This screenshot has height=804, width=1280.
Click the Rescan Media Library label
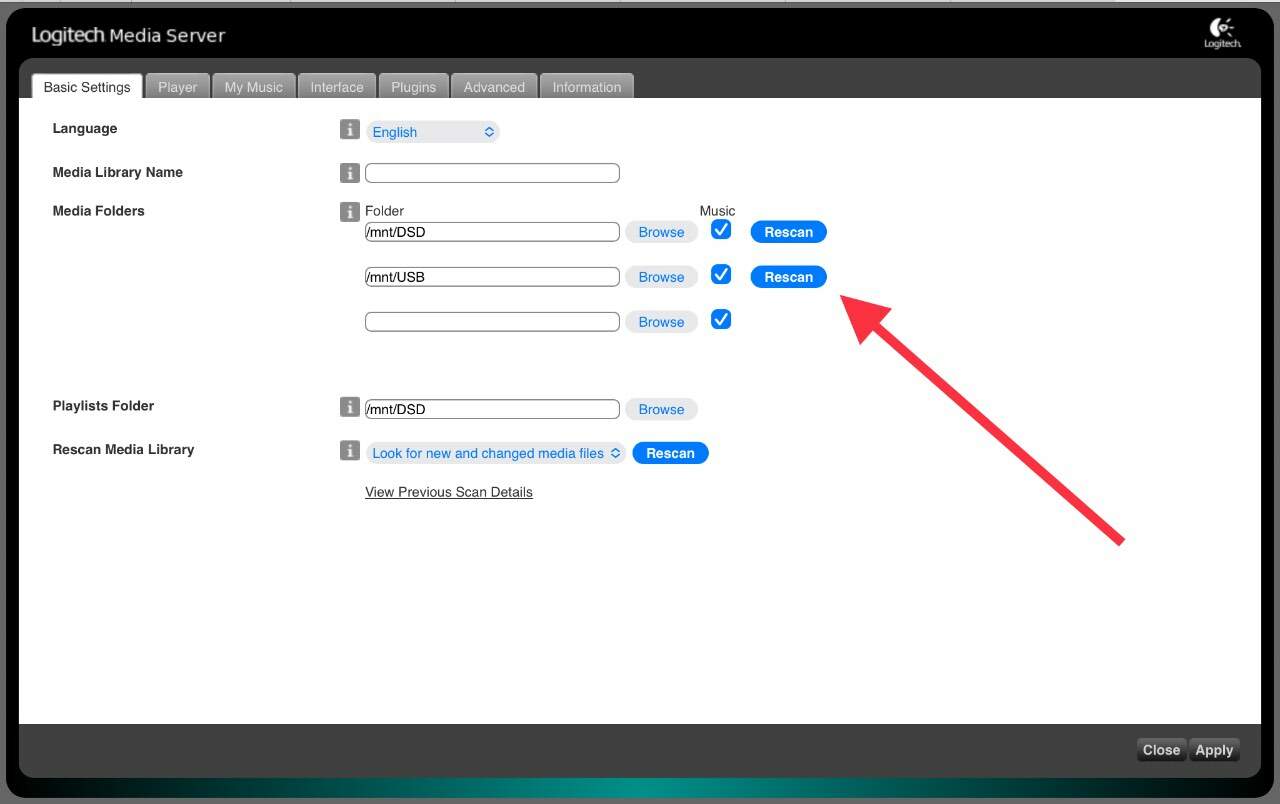(x=123, y=450)
